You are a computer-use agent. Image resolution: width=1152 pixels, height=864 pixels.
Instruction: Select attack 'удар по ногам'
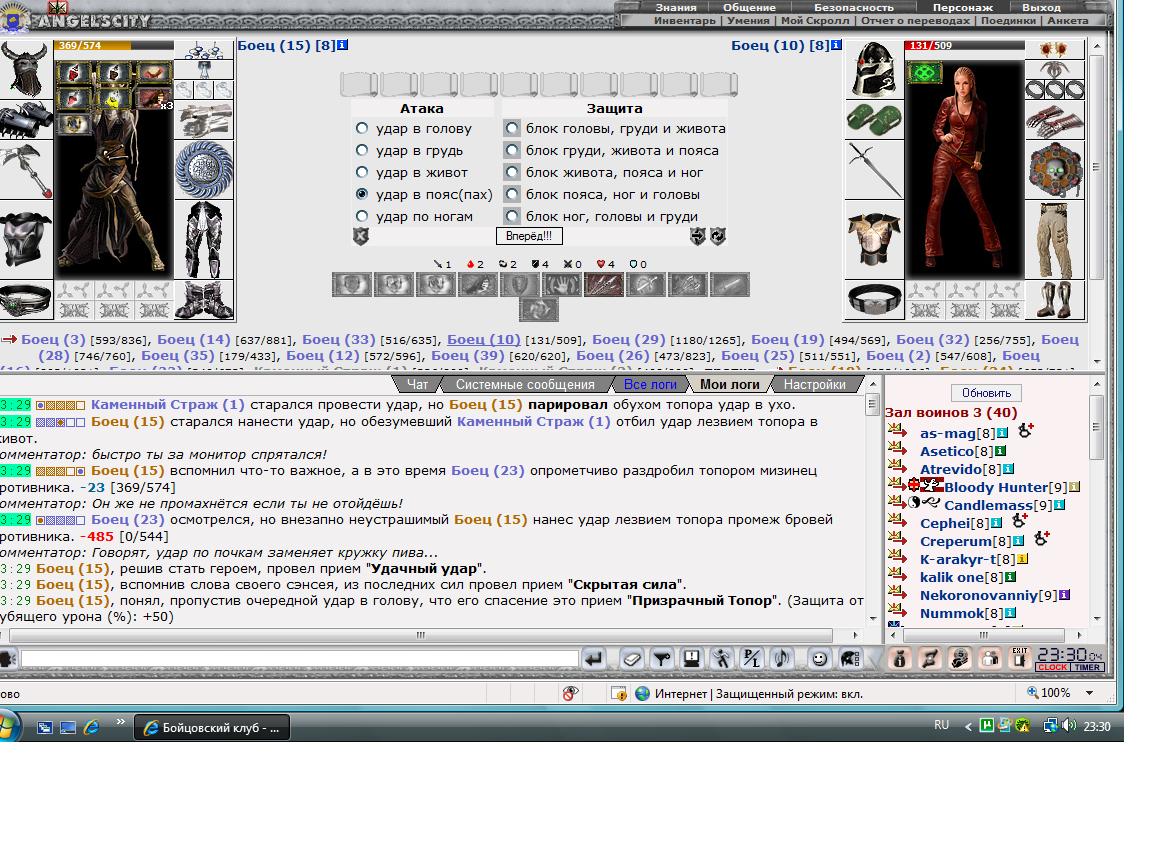click(361, 216)
